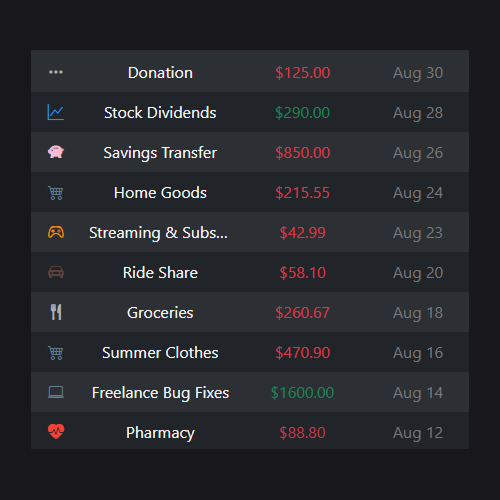Click the $1600.00 freelance income amount
The image size is (500, 500).
click(x=302, y=393)
